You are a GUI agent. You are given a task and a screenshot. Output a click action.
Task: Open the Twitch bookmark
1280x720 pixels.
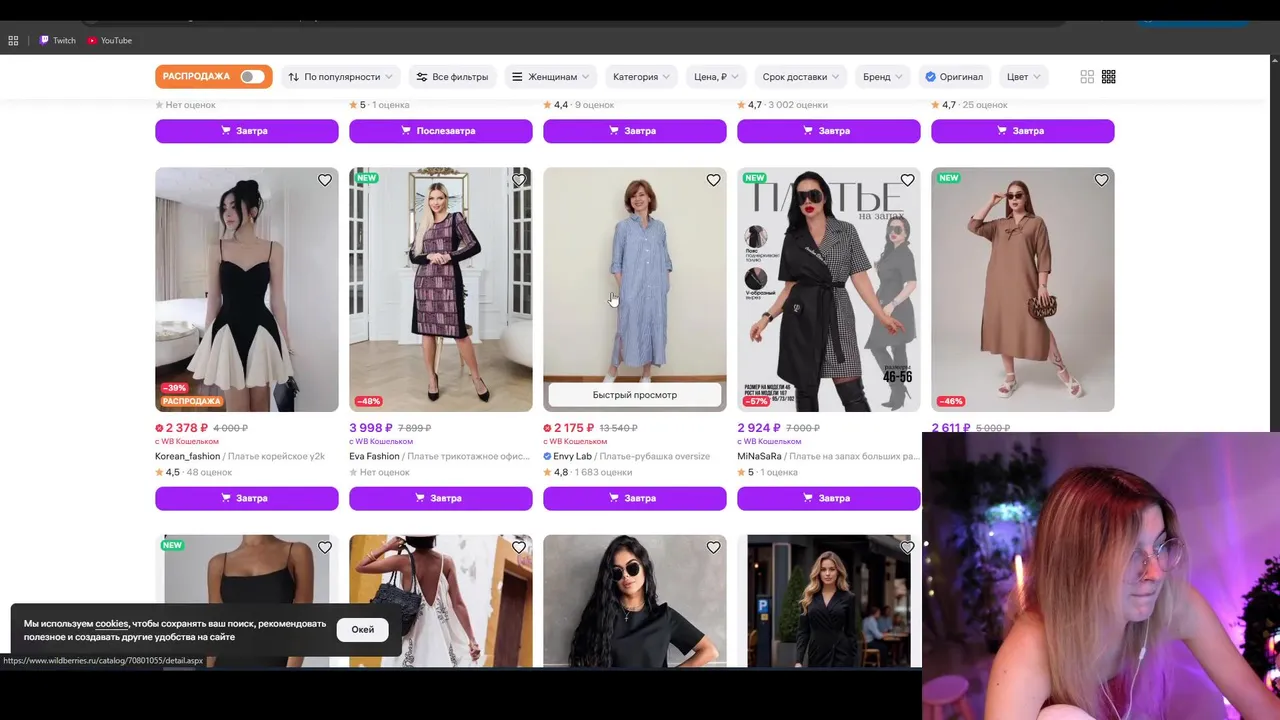click(58, 41)
